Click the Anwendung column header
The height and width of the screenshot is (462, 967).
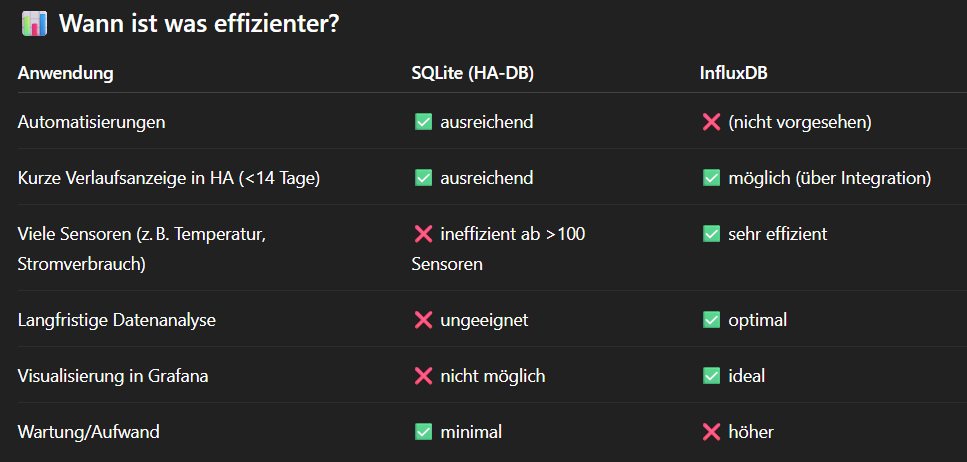(x=65, y=73)
